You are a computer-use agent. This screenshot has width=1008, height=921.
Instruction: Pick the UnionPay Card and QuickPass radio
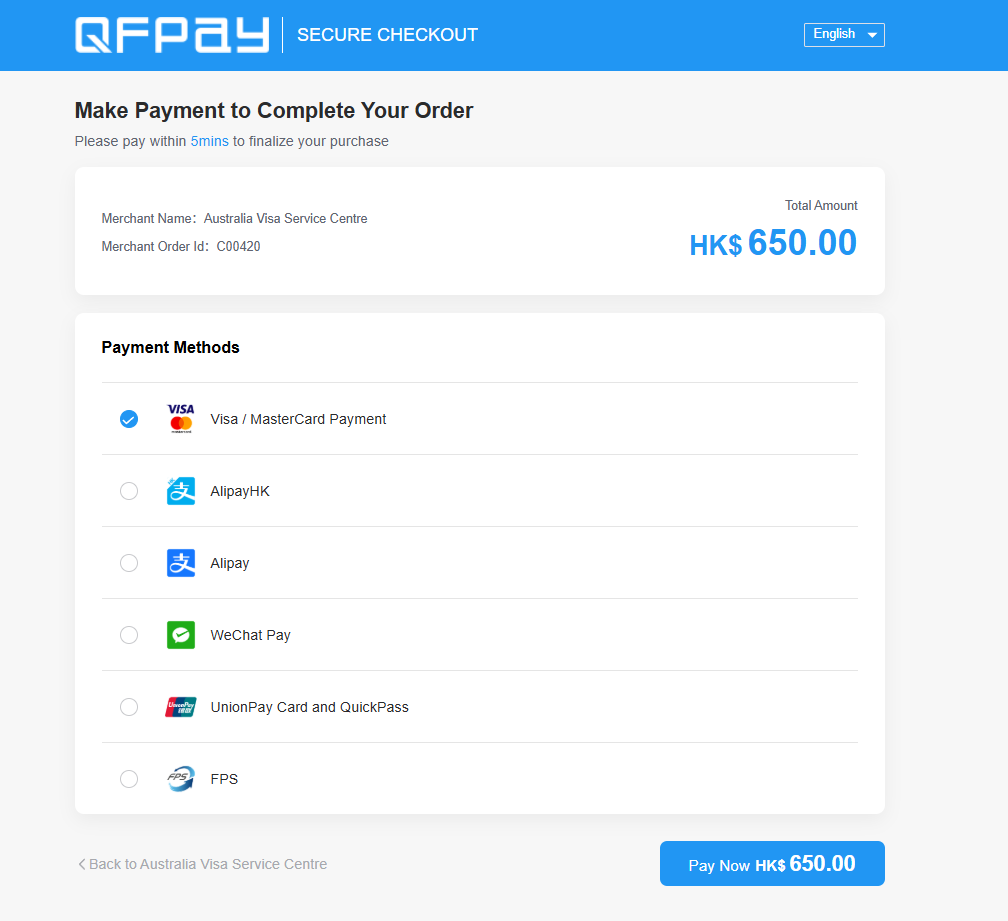click(129, 707)
